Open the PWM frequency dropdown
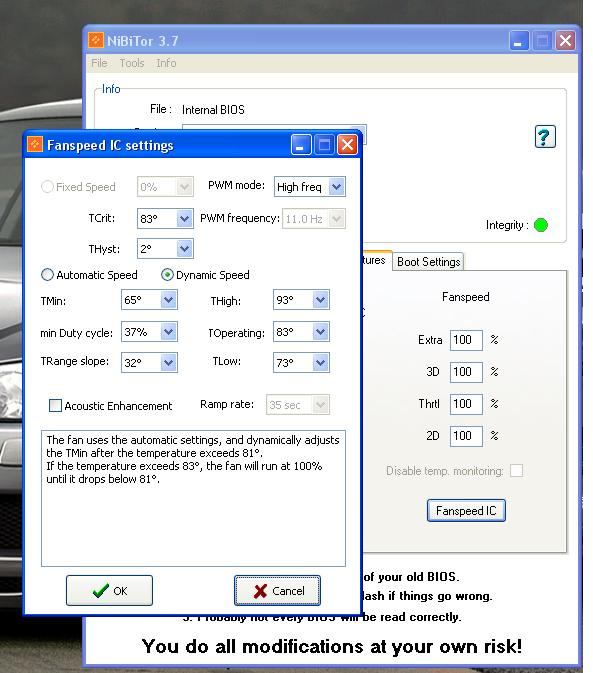Image resolution: width=593 pixels, height=673 pixels. 337,218
